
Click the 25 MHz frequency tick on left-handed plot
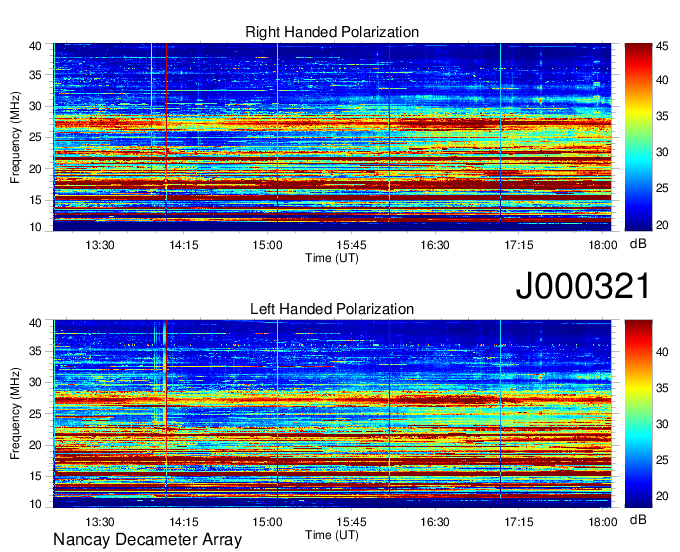click(36, 414)
